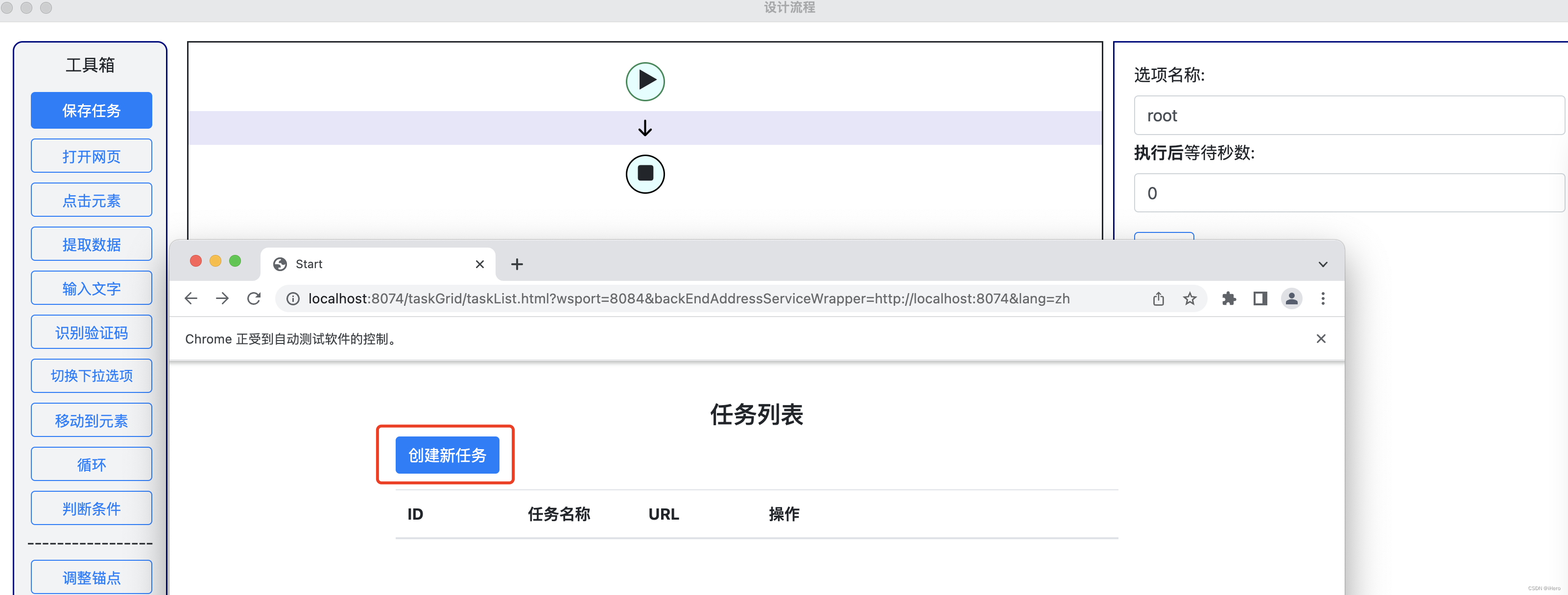Open Chrome profile avatar

(x=1291, y=298)
